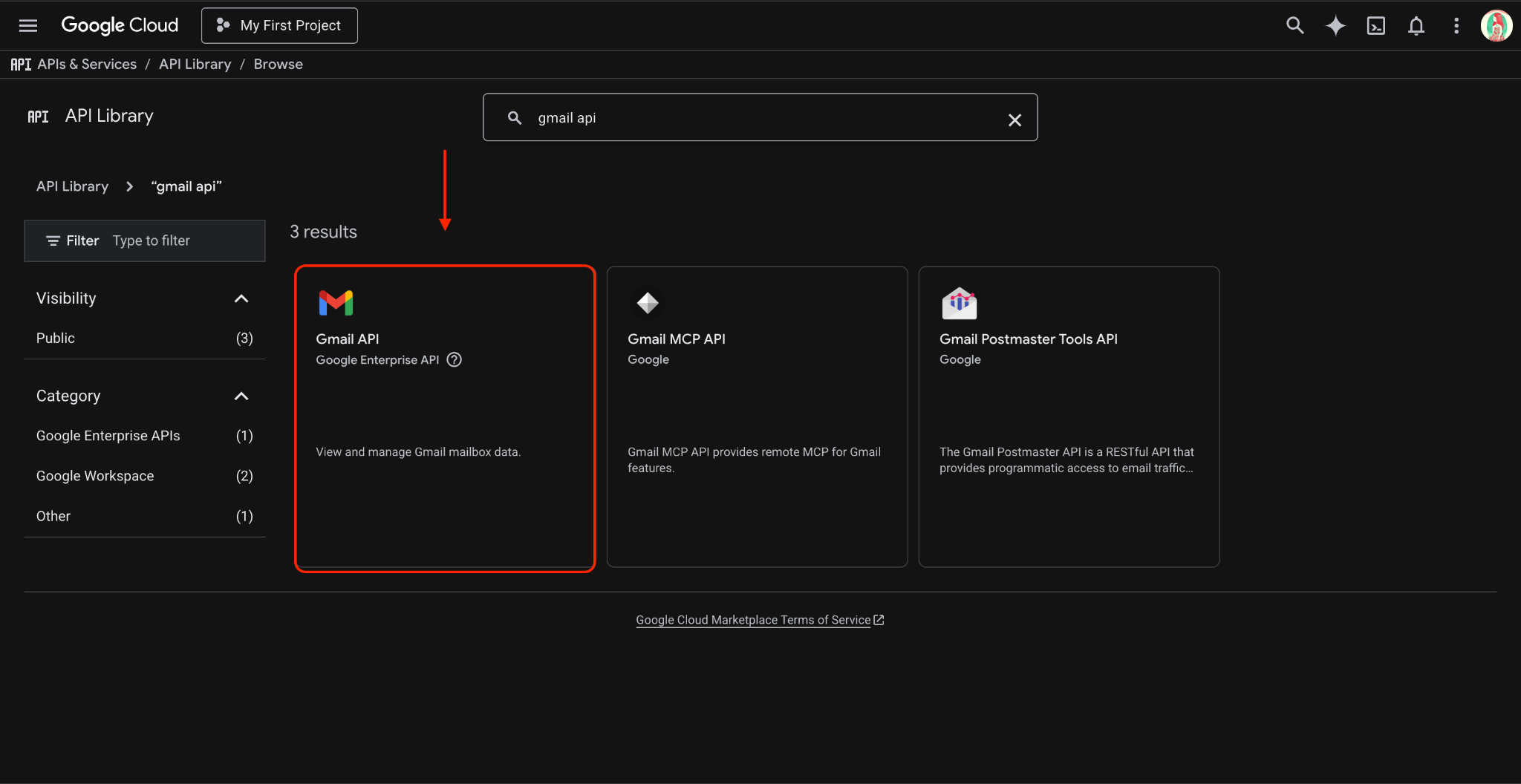The height and width of the screenshot is (784, 1521).
Task: Open the My First Project selector
Action: point(279,25)
